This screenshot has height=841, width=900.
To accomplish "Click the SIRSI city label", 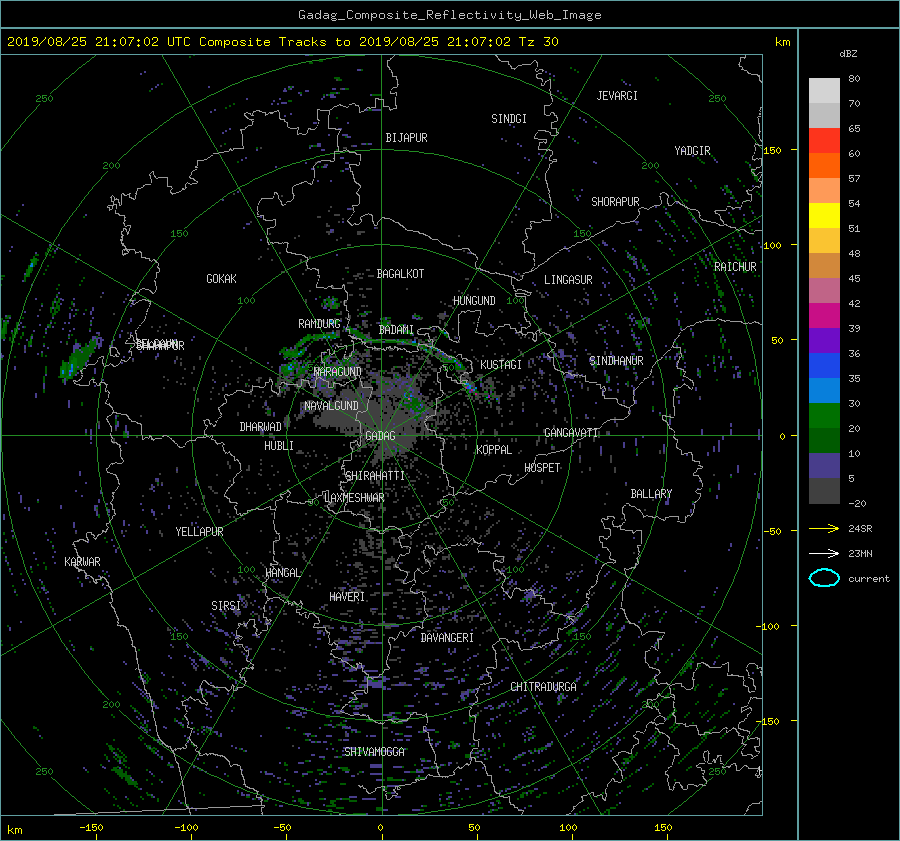I will (x=226, y=606).
